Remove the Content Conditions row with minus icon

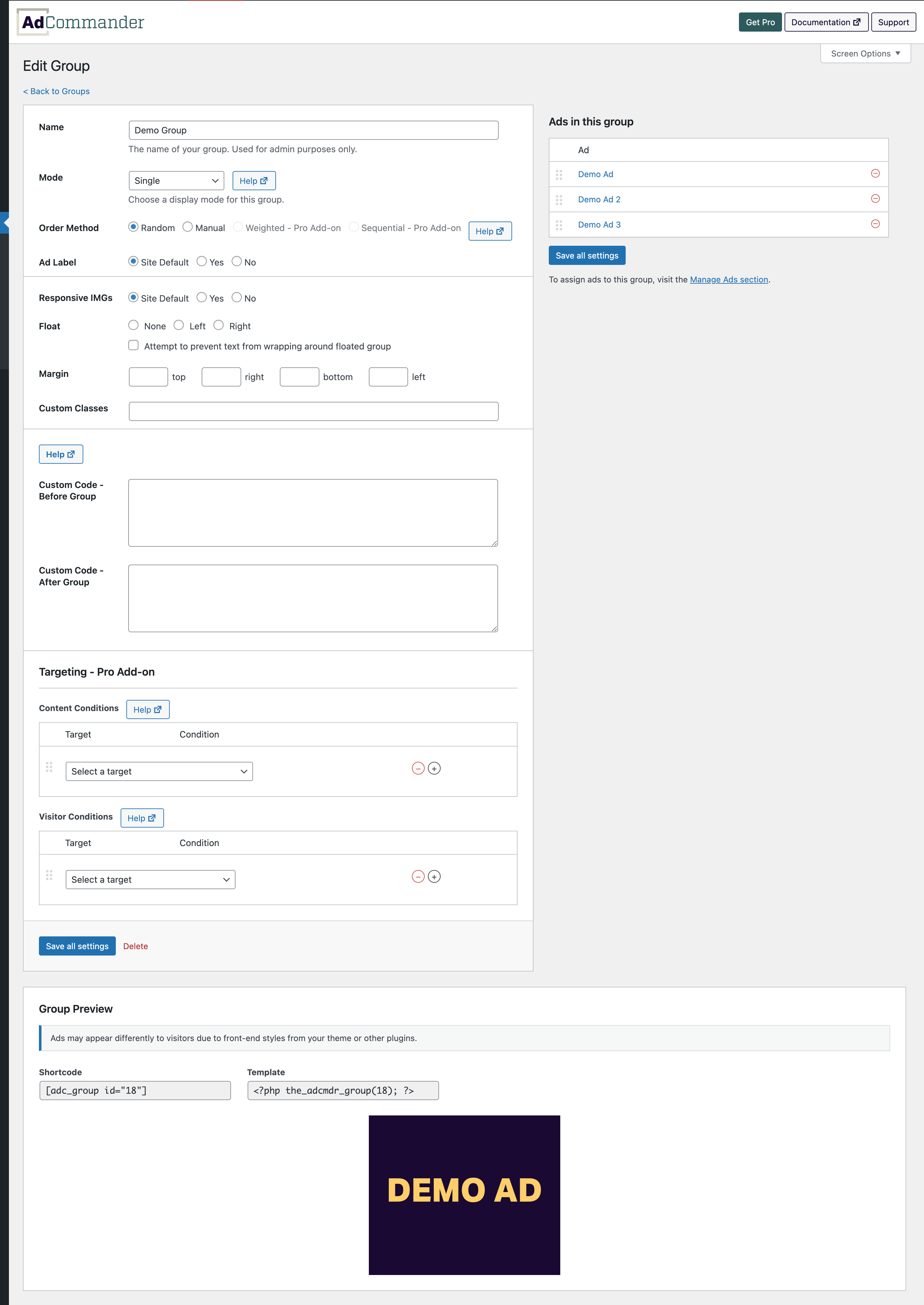(x=418, y=768)
